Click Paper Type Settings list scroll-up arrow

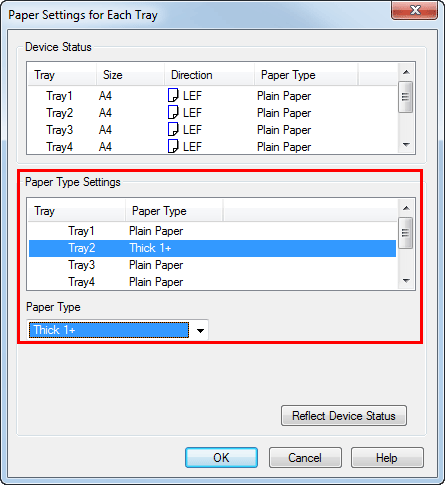pyautogui.click(x=406, y=208)
